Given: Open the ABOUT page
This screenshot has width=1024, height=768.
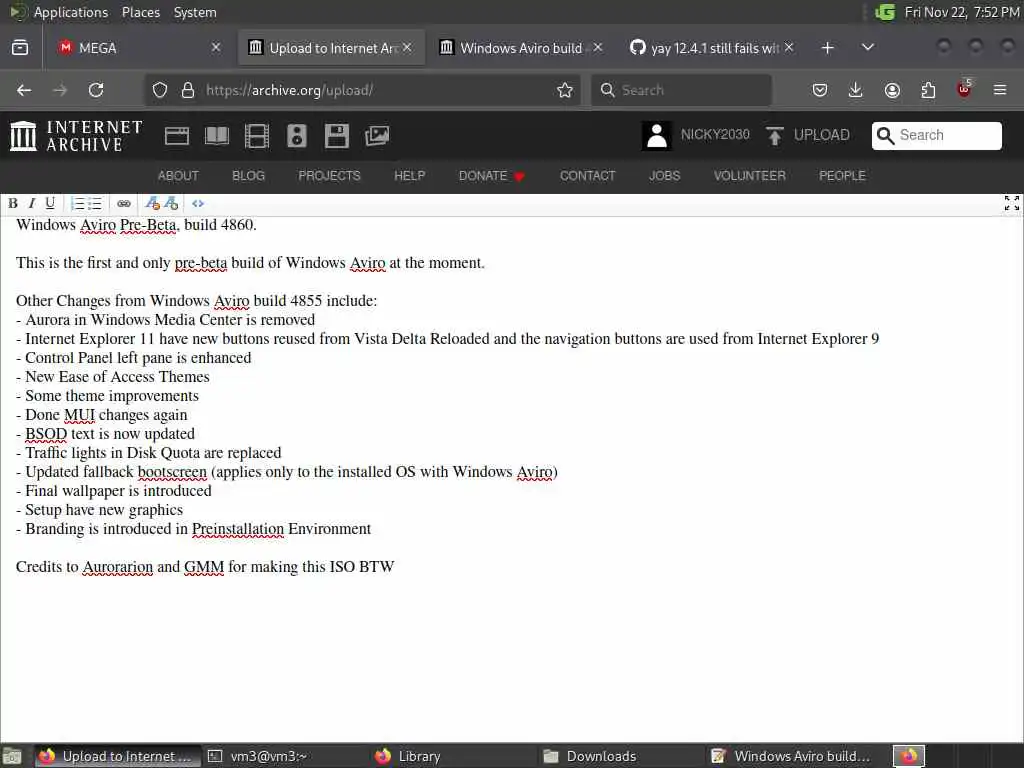Looking at the screenshot, I should click(178, 176).
